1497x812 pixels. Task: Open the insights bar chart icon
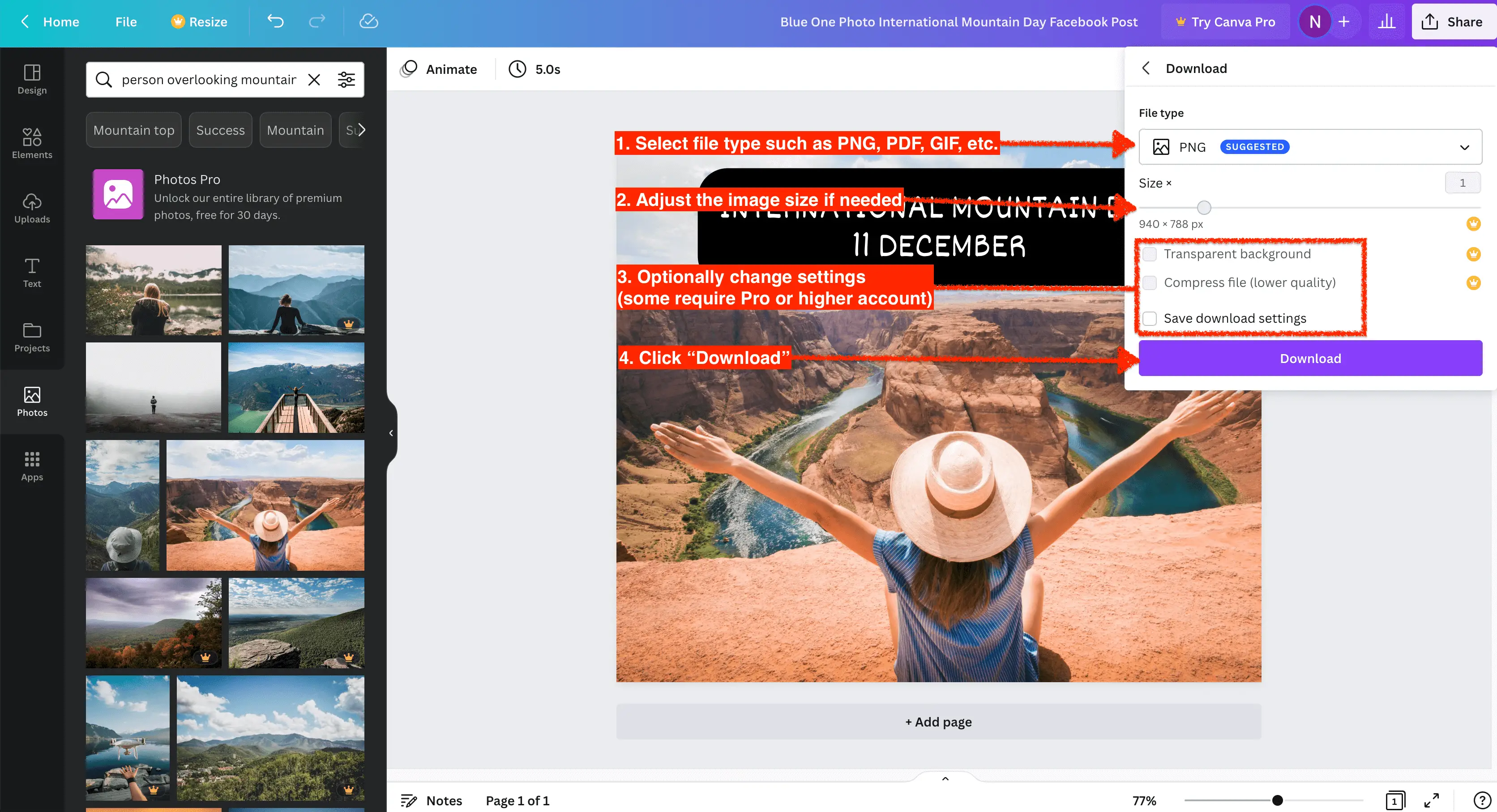1386,21
